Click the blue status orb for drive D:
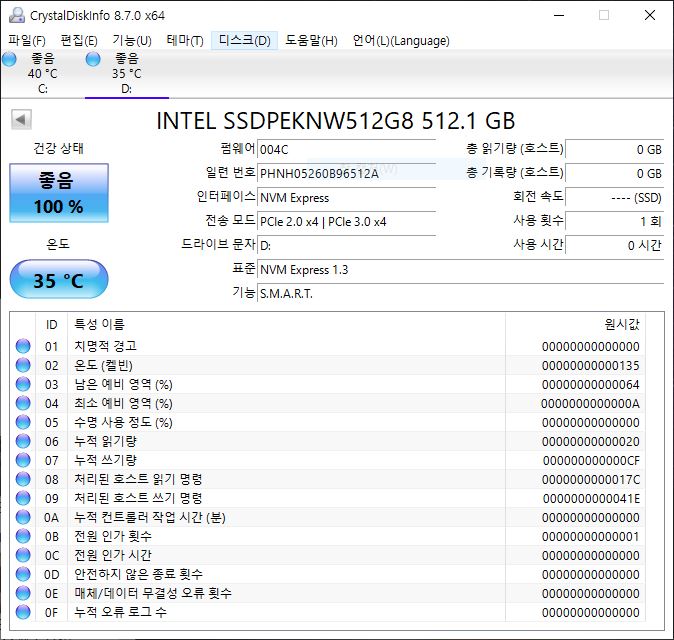674x640 pixels. pyautogui.click(x=93, y=59)
